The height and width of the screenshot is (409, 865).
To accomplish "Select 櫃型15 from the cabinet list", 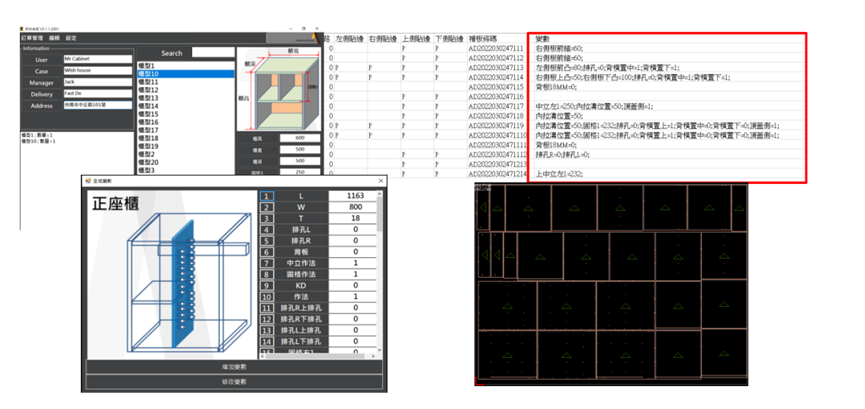I will click(149, 114).
